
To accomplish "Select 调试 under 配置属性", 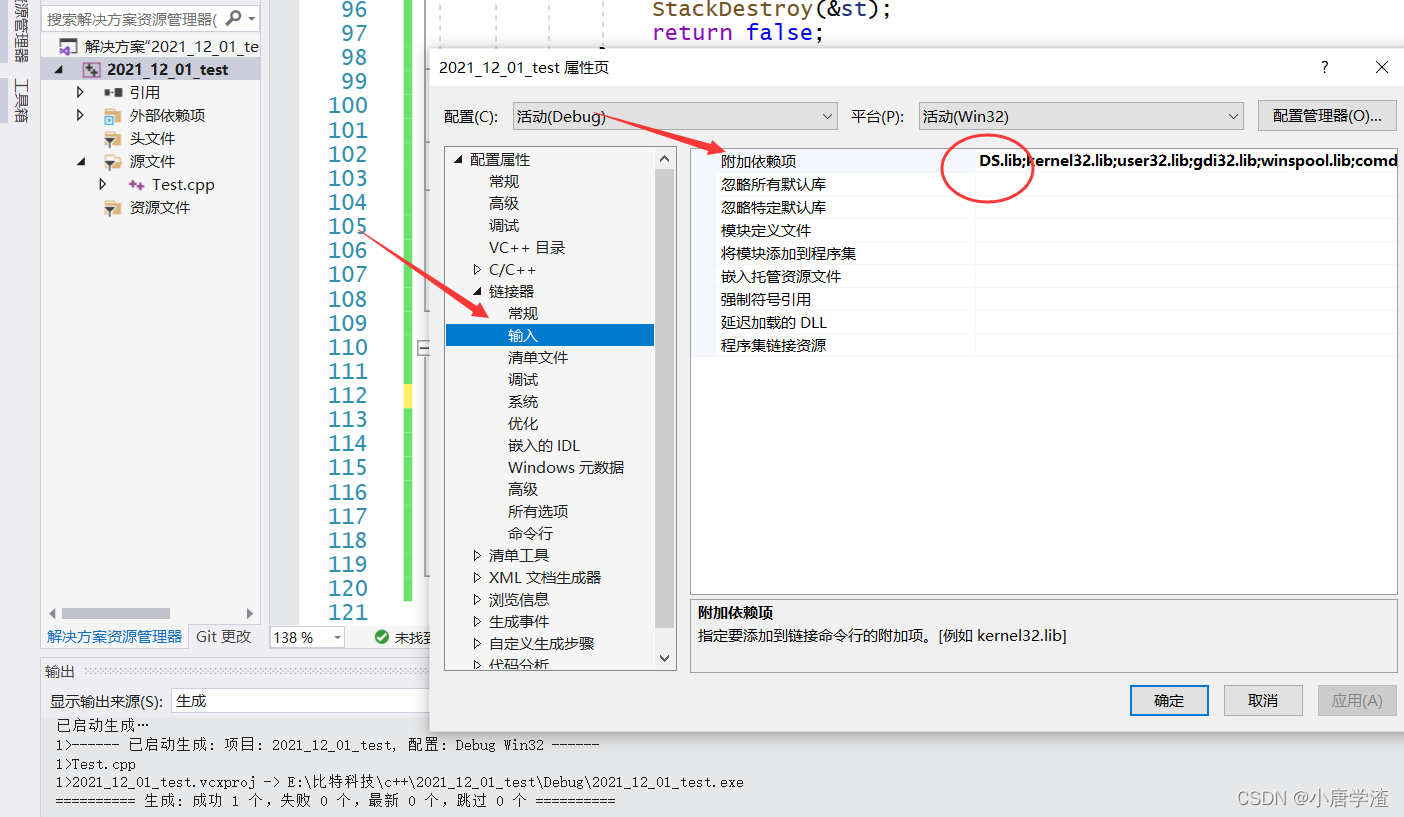I will [x=504, y=225].
